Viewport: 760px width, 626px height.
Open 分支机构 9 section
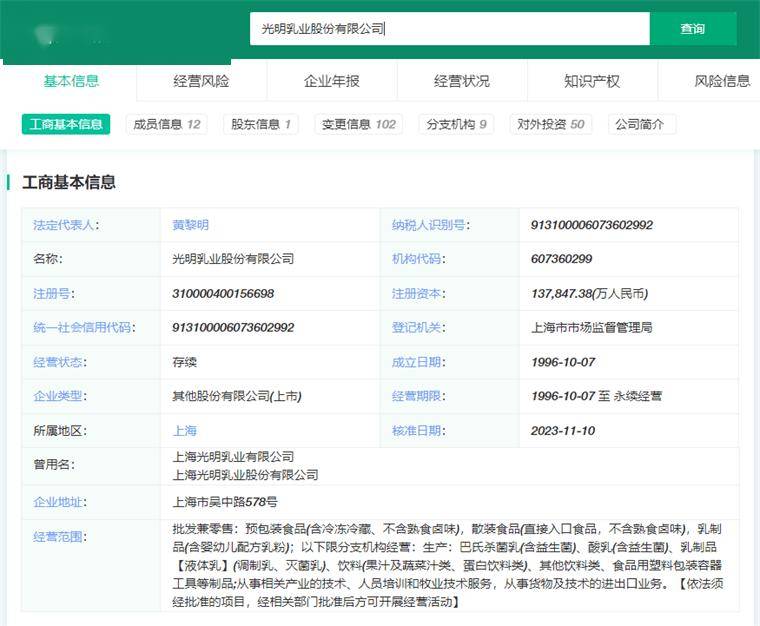click(x=456, y=124)
